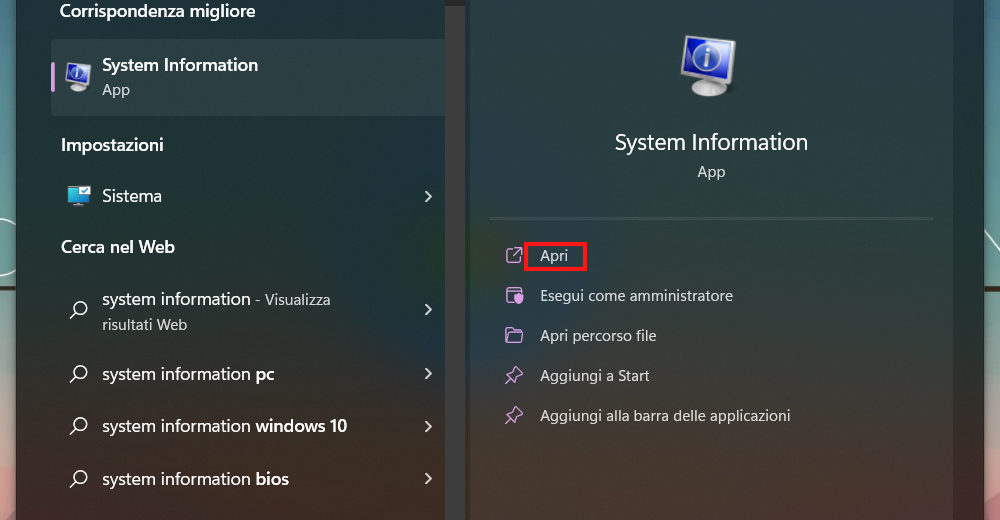Click the System Information app icon in results

click(x=78, y=76)
